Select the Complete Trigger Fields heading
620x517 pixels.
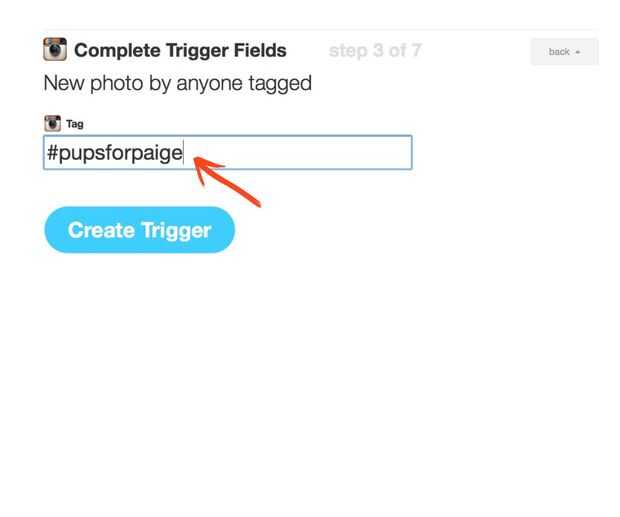tap(180, 51)
